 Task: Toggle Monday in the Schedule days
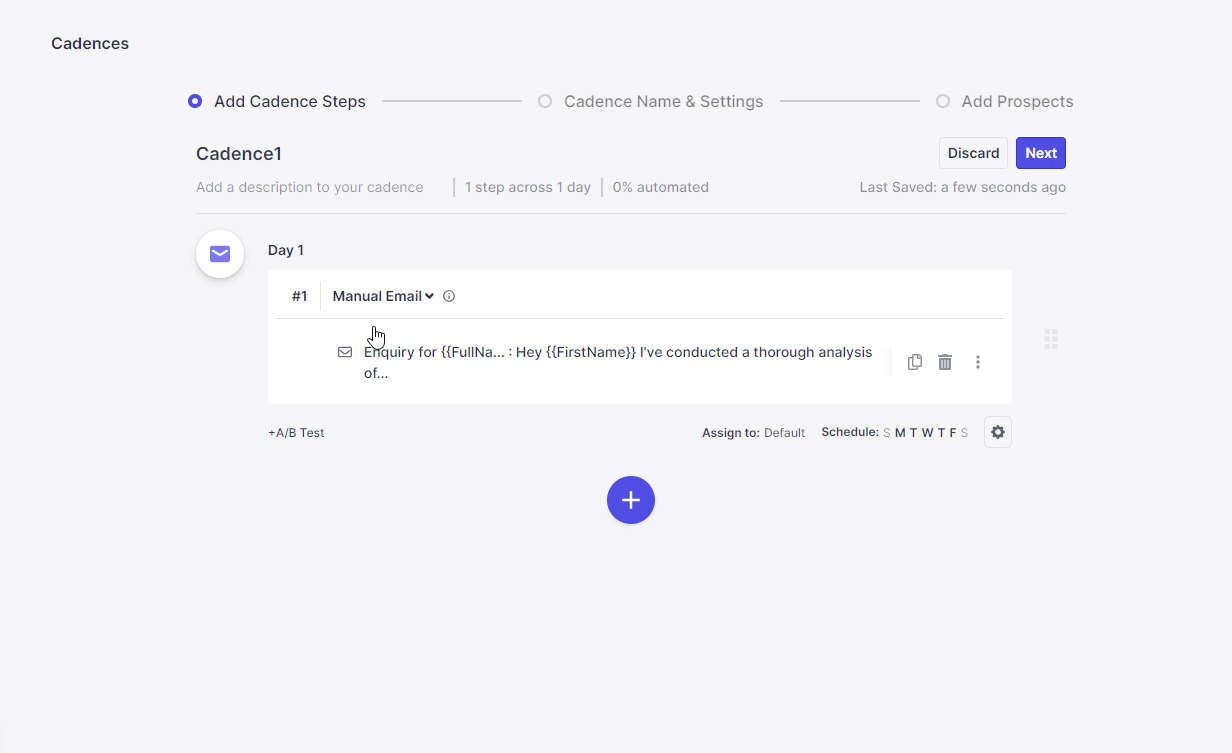(900, 433)
